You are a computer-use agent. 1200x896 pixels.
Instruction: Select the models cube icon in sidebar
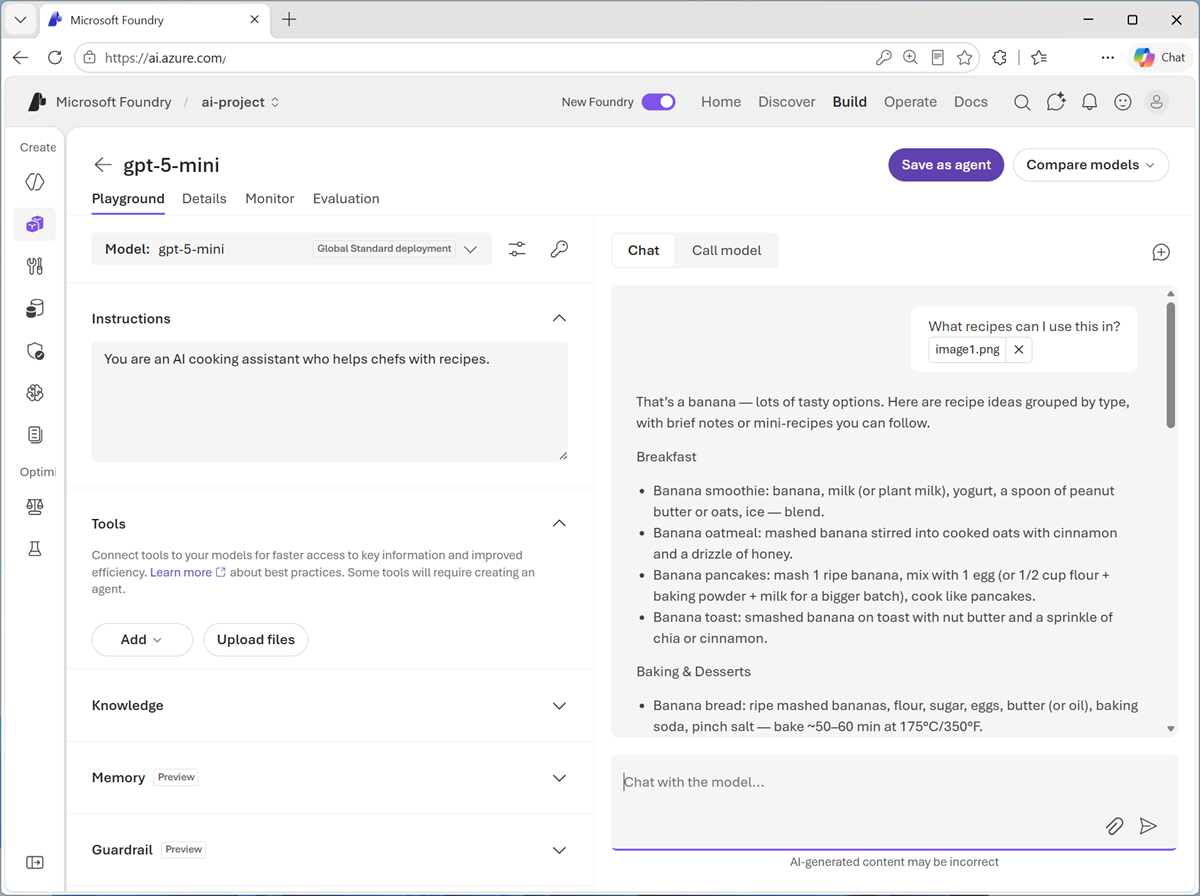[x=35, y=224]
